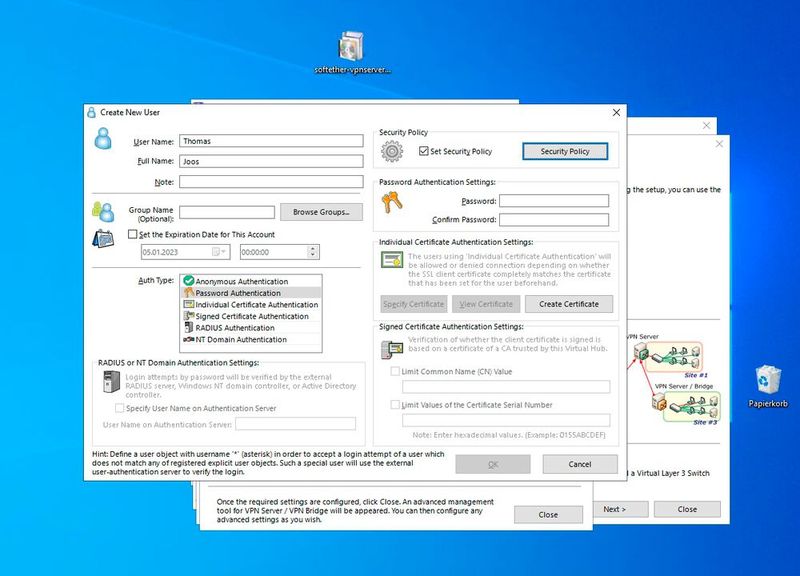Click the blue user profile icon near User Name

pos(104,140)
